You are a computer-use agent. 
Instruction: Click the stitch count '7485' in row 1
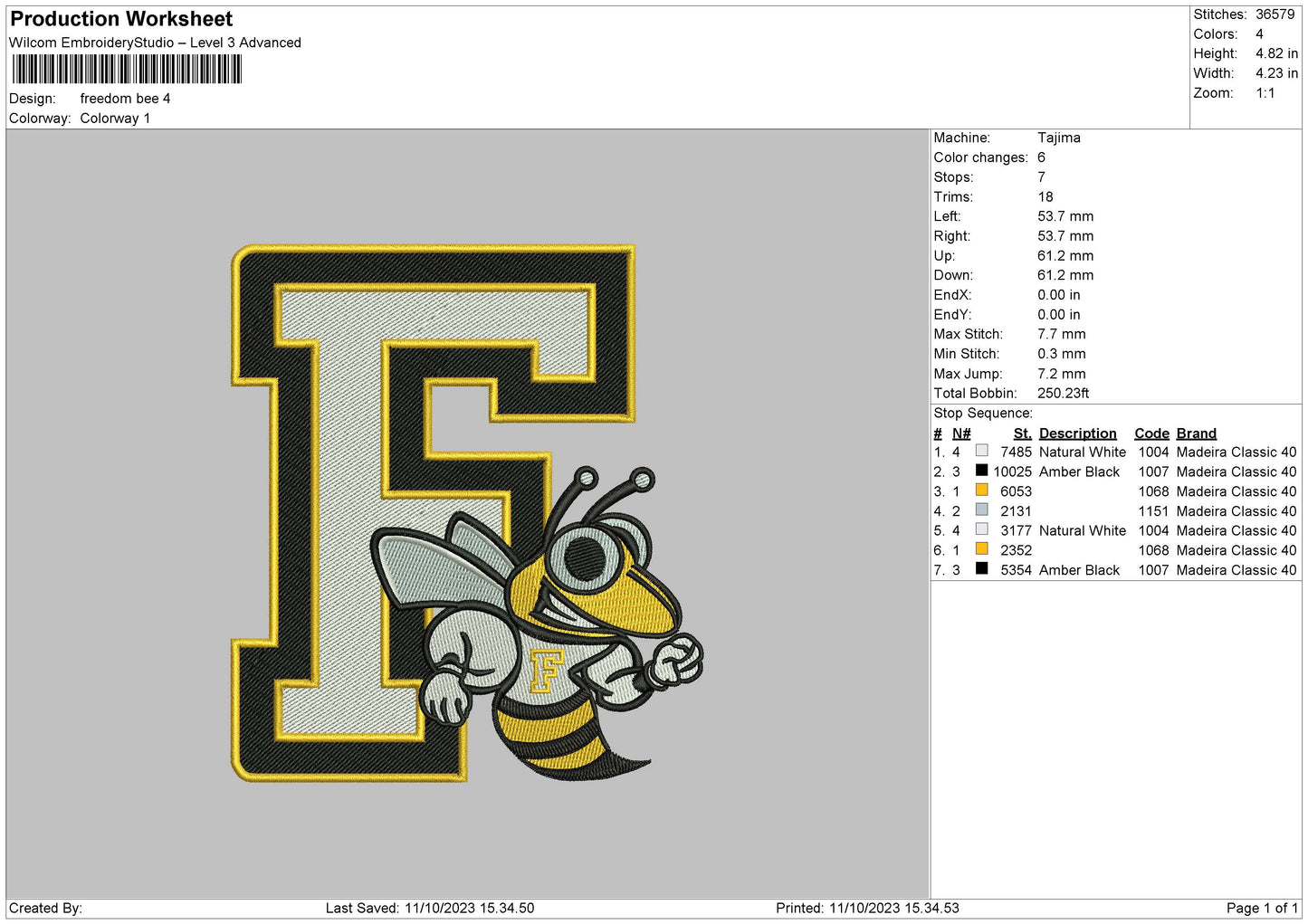click(x=1016, y=452)
